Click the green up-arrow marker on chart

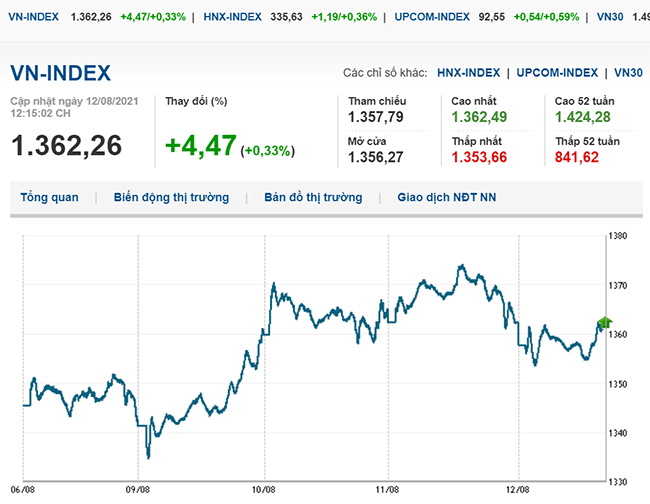603,321
